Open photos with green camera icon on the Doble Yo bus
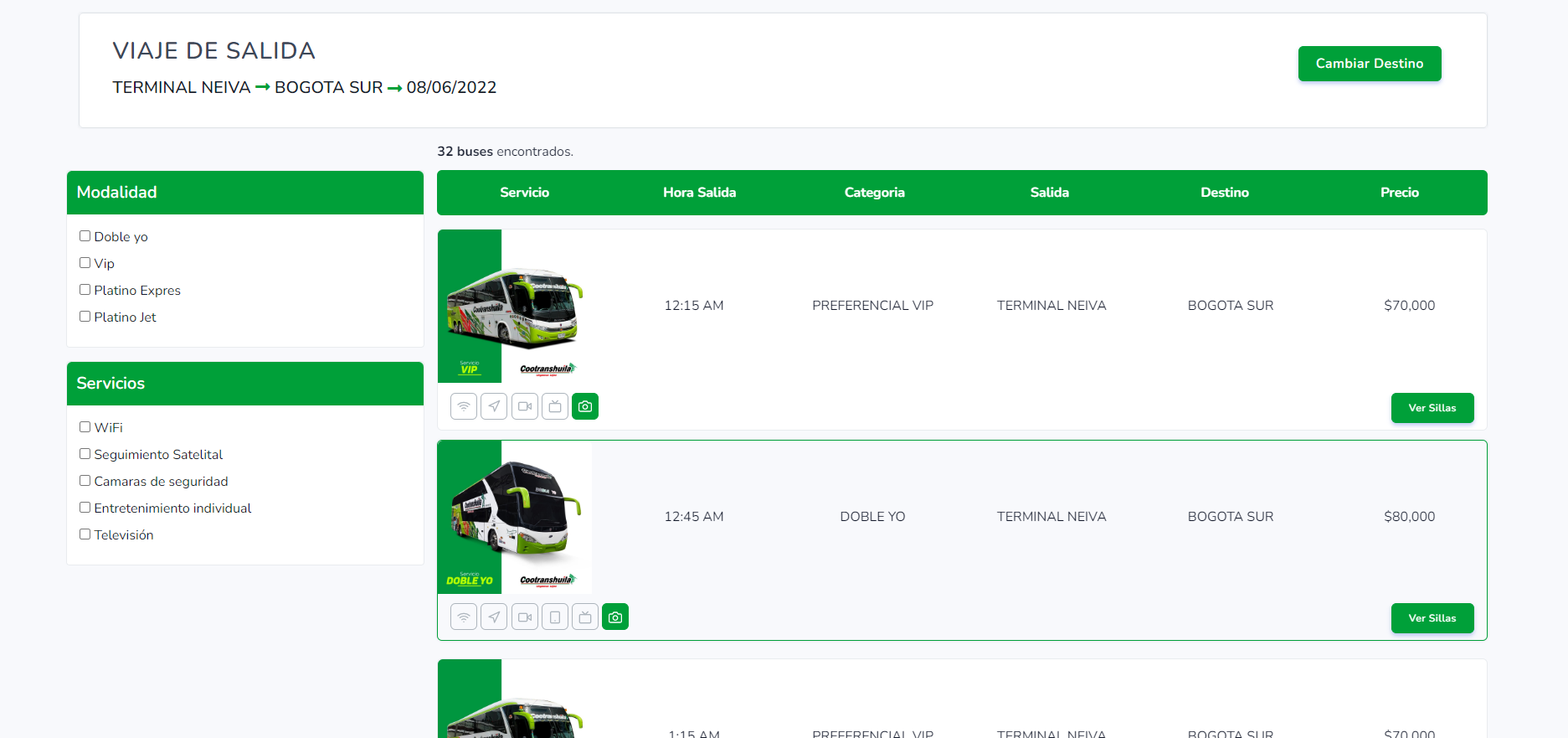Image resolution: width=1568 pixels, height=738 pixels. click(615, 617)
